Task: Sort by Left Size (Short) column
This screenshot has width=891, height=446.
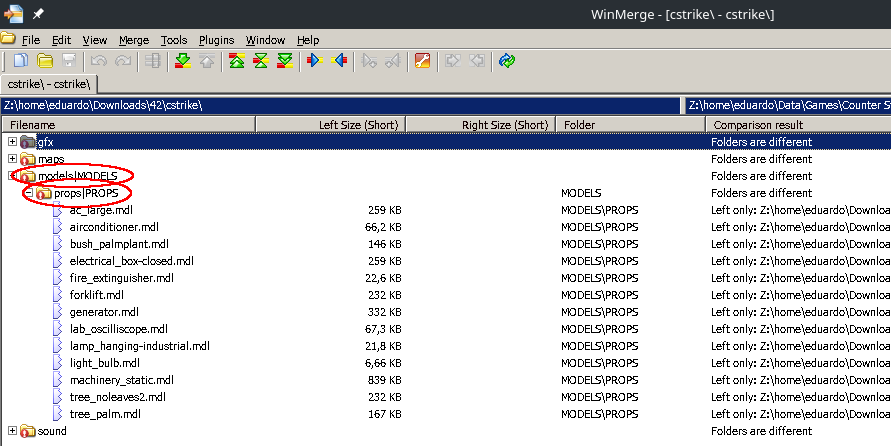Action: pyautogui.click(x=331, y=124)
